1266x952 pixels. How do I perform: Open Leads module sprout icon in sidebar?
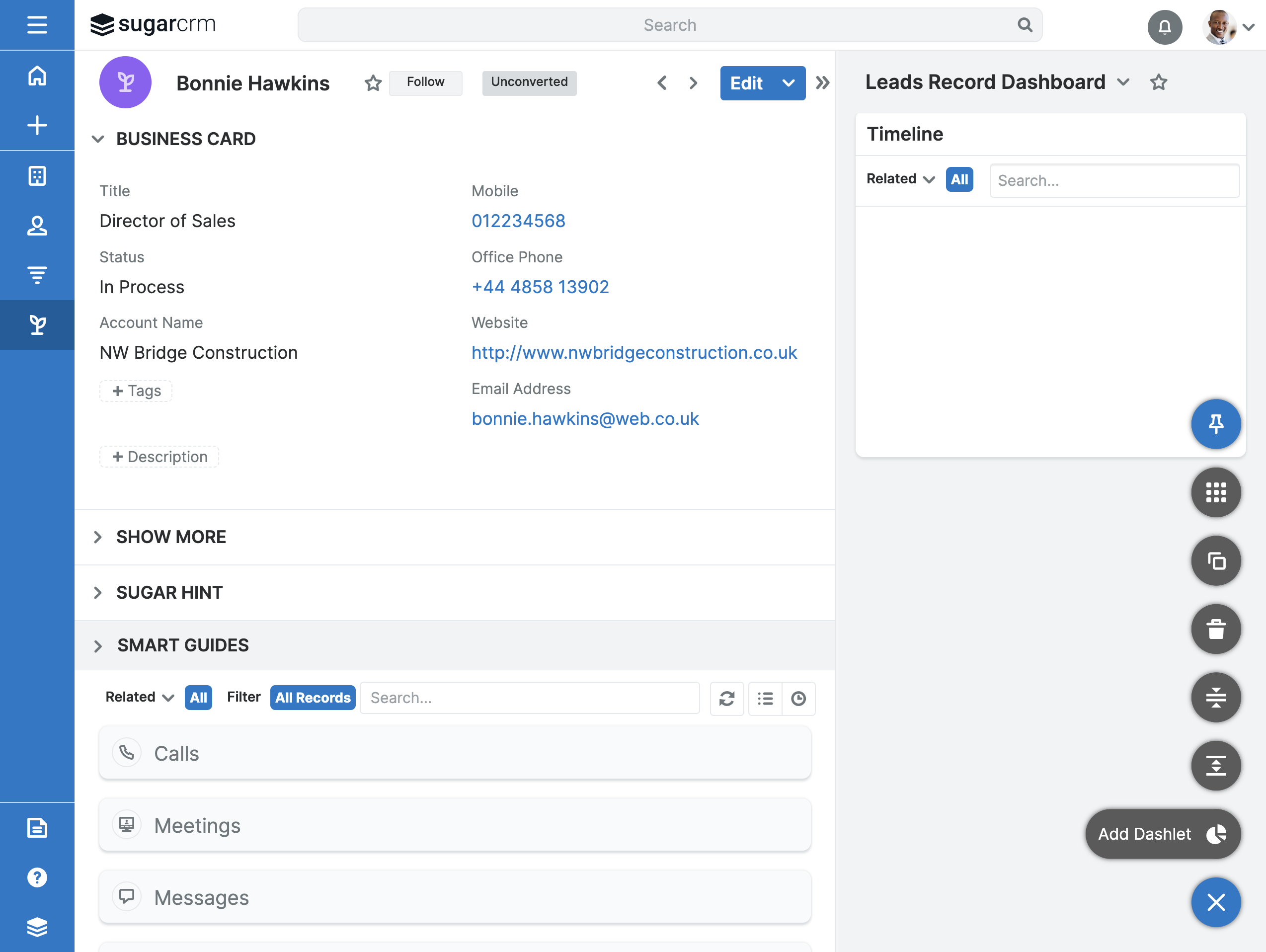click(37, 325)
